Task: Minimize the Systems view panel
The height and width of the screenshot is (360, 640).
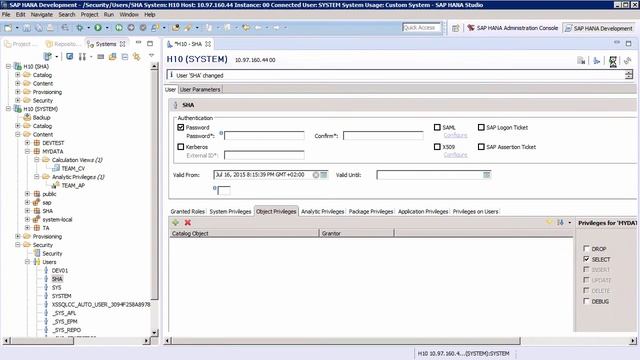Action: 138,43
